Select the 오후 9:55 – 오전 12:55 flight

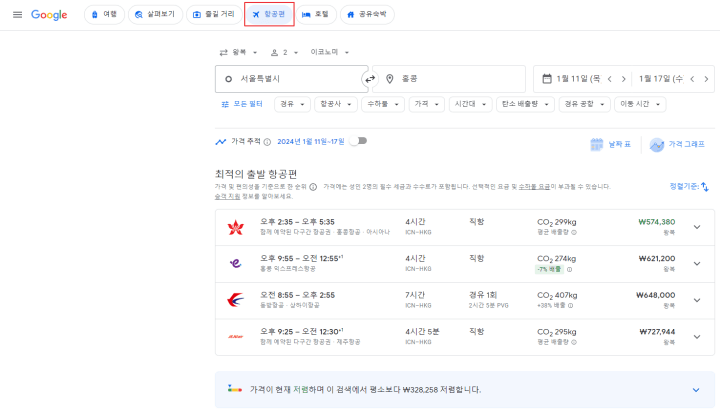(x=465, y=264)
